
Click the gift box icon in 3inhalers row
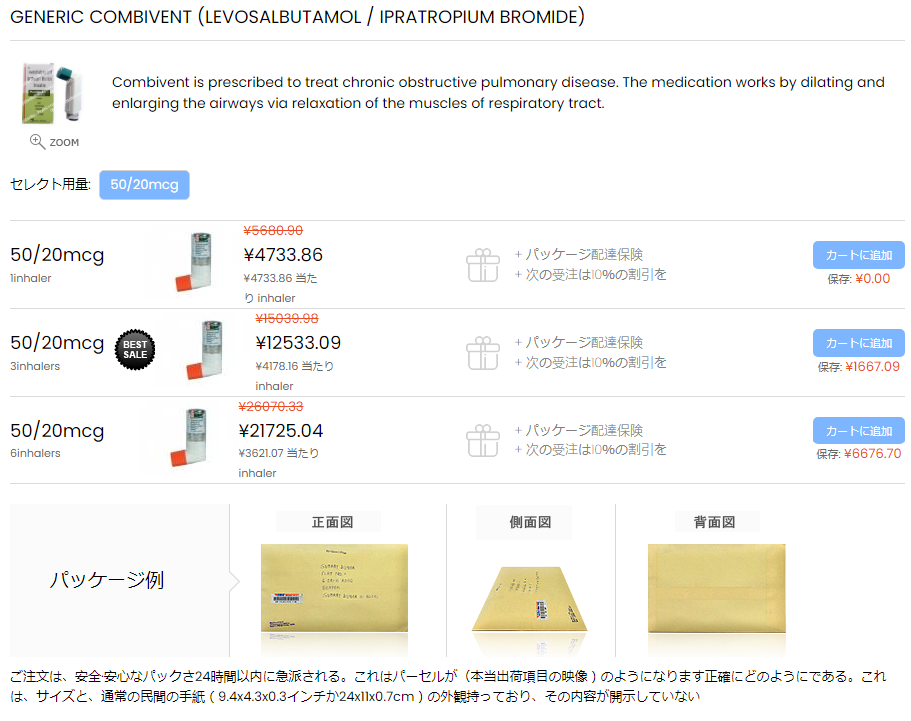coord(483,353)
